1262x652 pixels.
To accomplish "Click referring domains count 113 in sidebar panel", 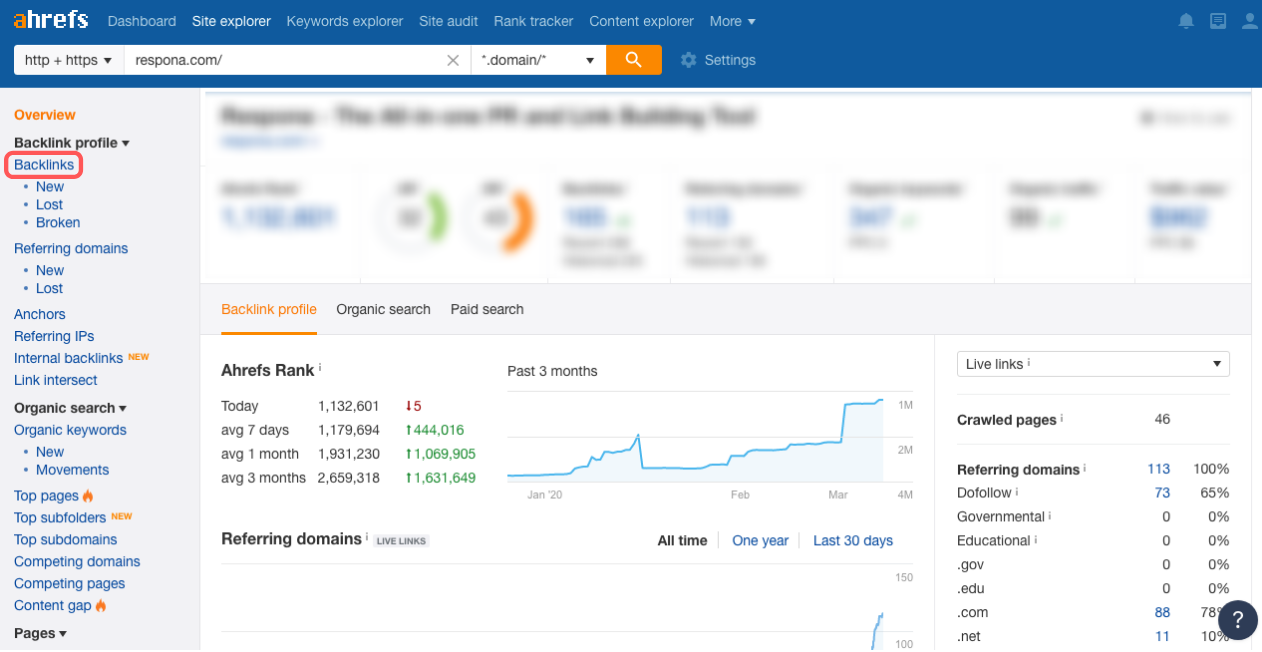I will click(x=1159, y=469).
